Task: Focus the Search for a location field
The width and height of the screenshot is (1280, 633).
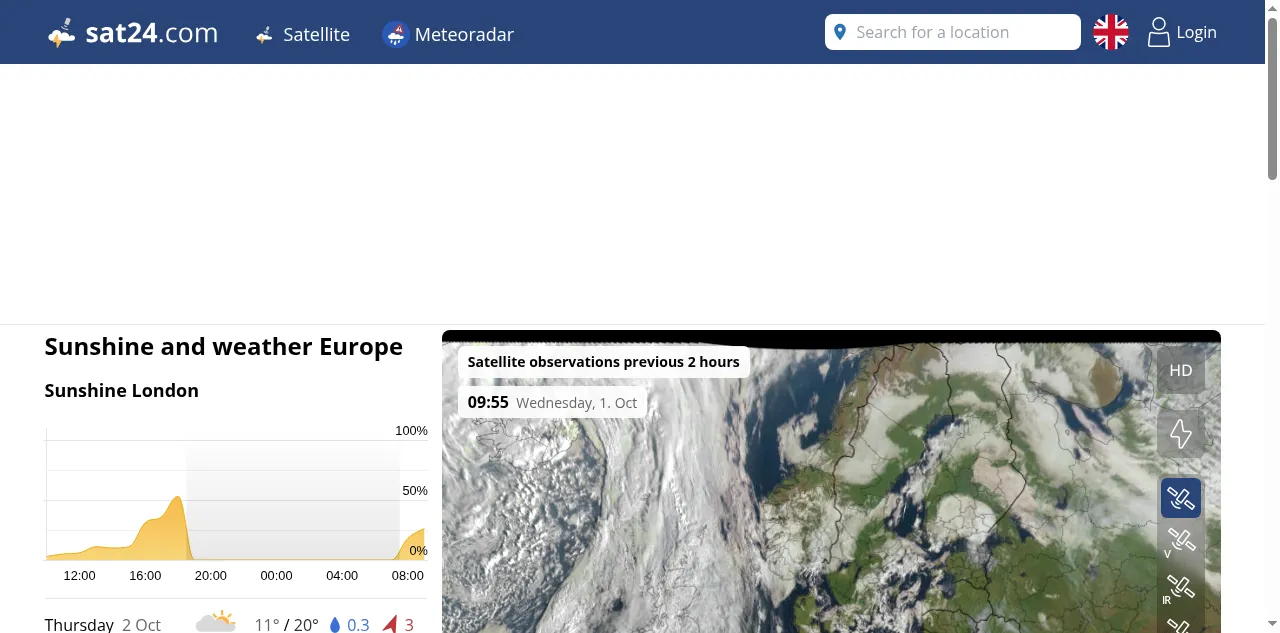Action: tap(952, 32)
